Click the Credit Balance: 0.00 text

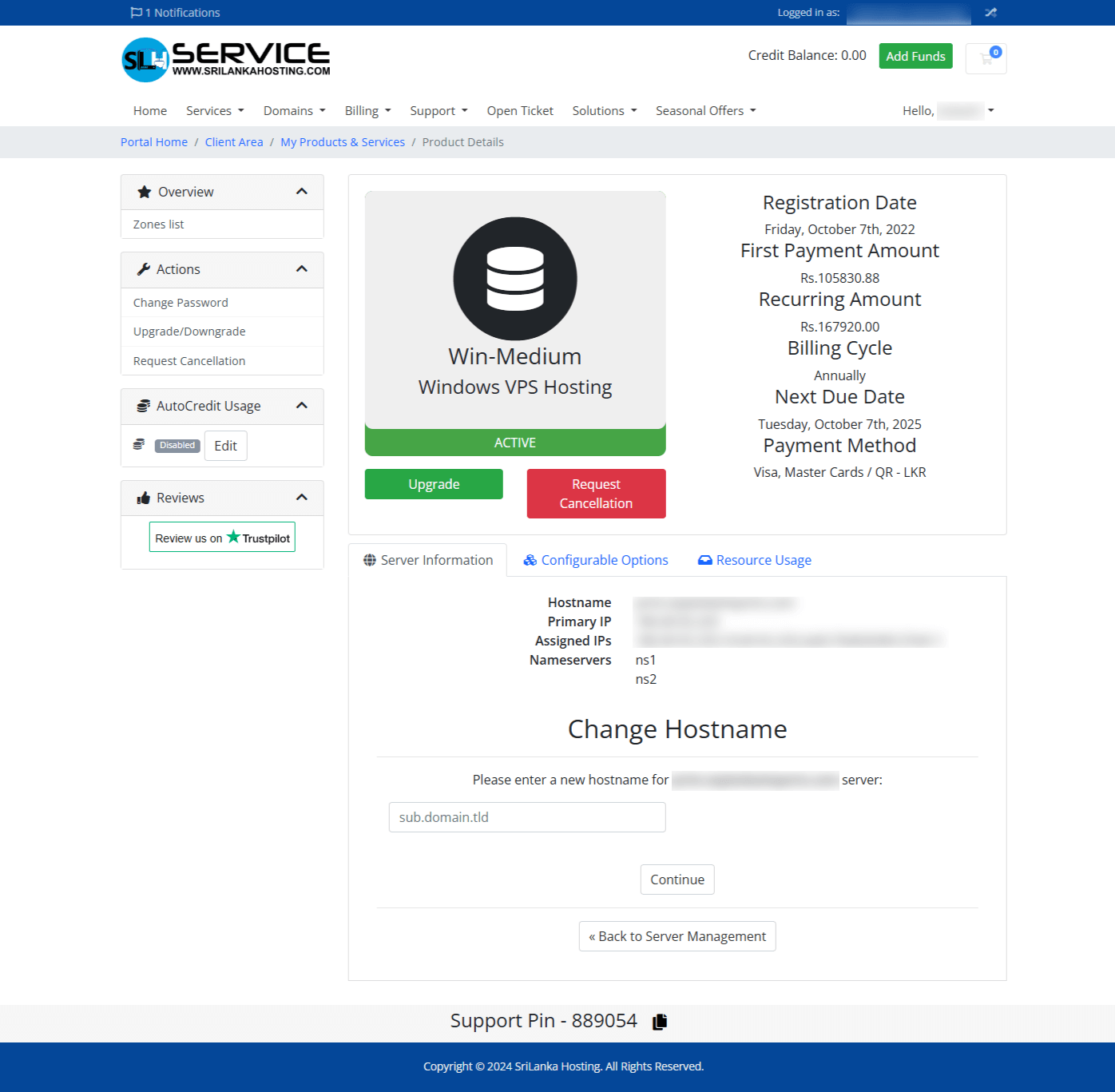pyautogui.click(x=807, y=55)
